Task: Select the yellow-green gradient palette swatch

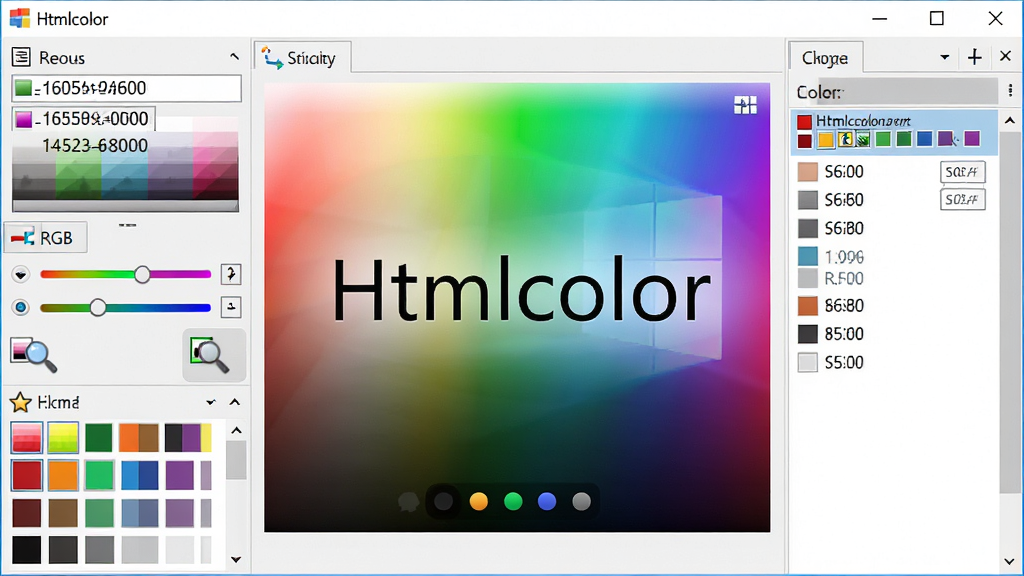Action: click(x=63, y=438)
